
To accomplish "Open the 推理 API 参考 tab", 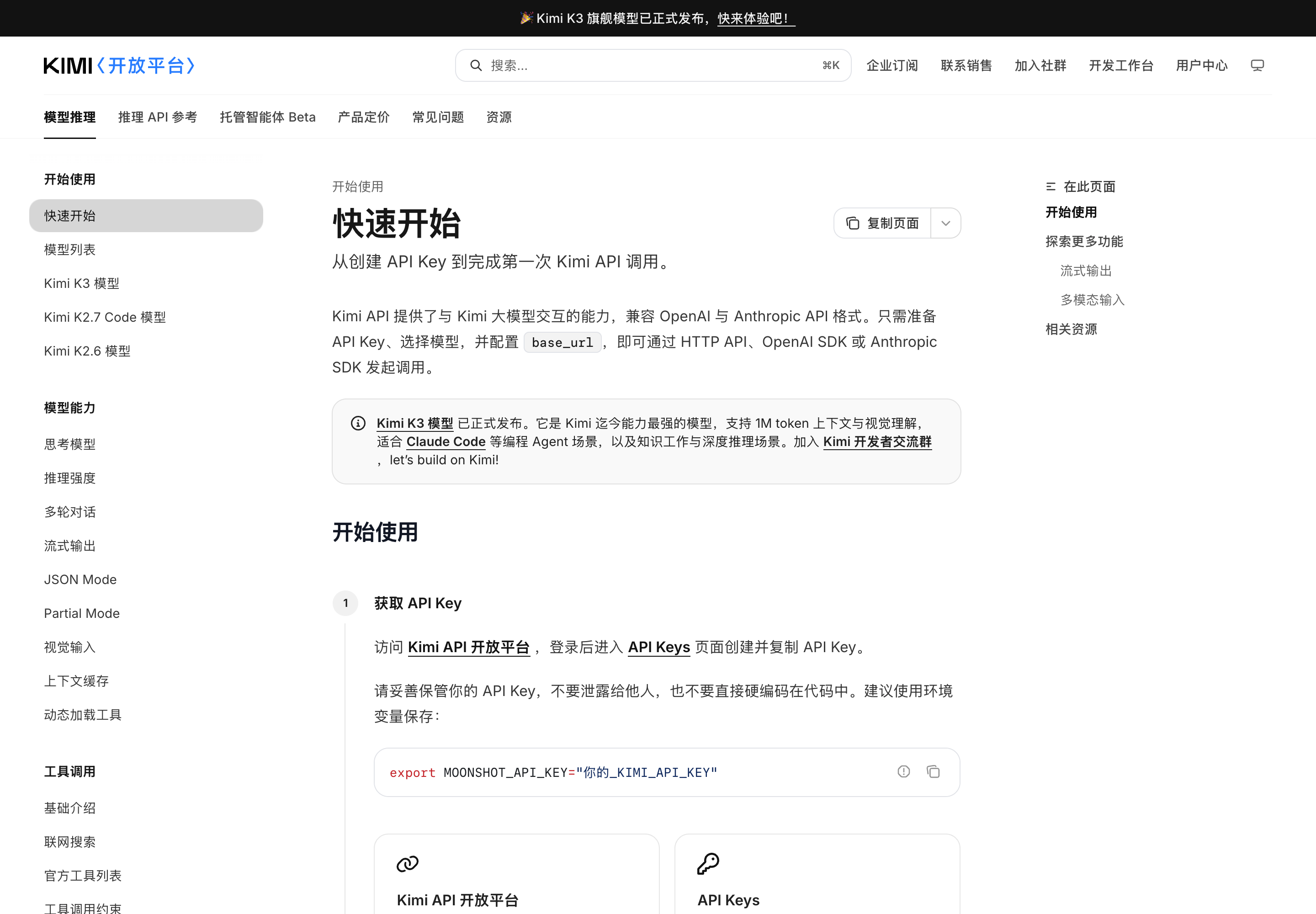I will [158, 117].
